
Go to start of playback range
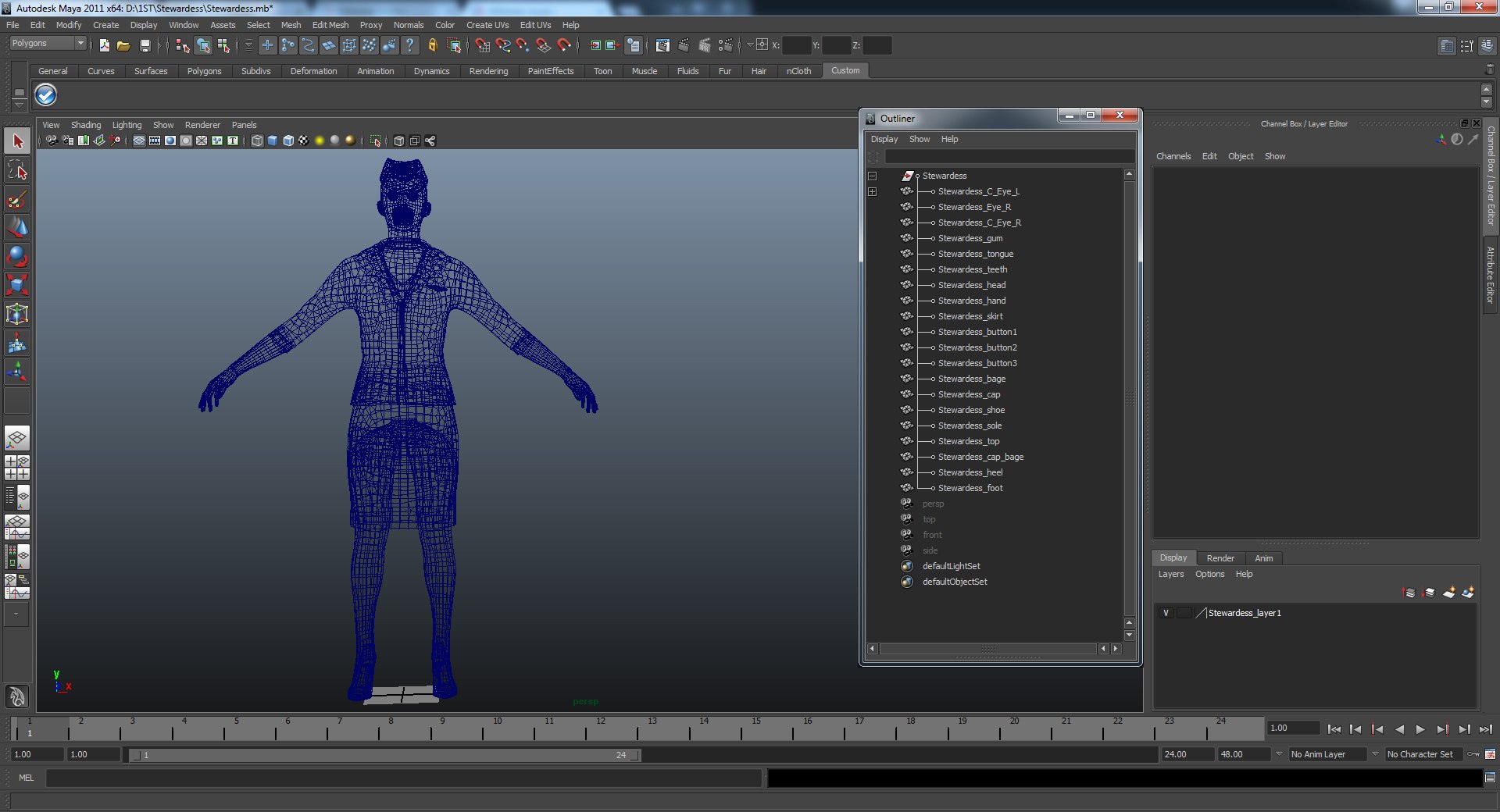(x=1334, y=729)
